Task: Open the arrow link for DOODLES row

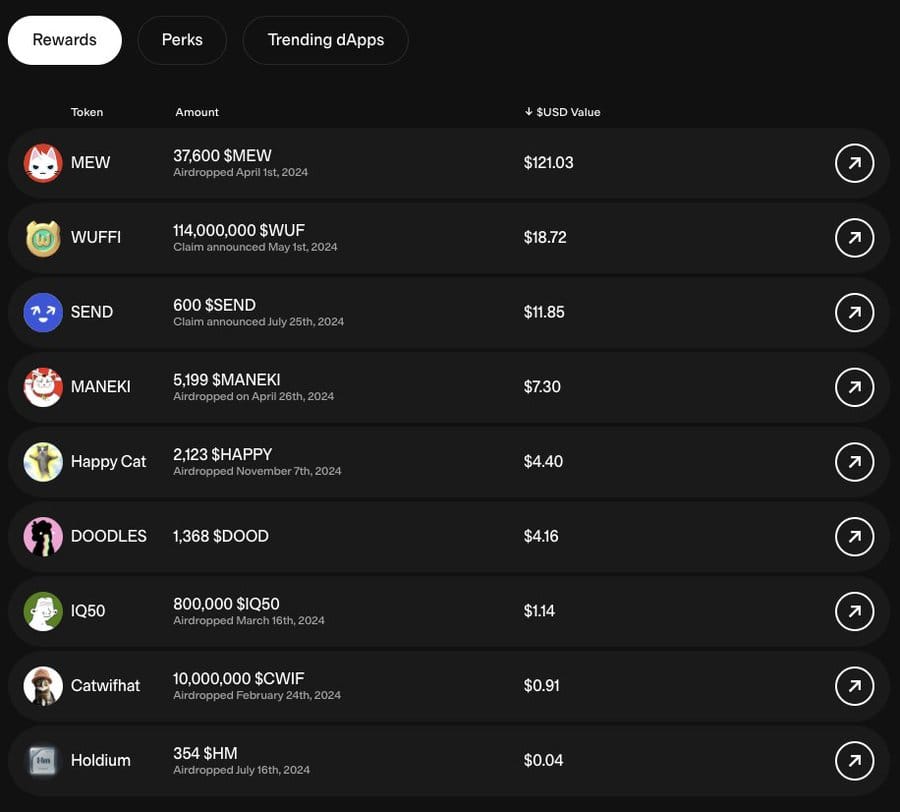Action: pyautogui.click(x=854, y=537)
